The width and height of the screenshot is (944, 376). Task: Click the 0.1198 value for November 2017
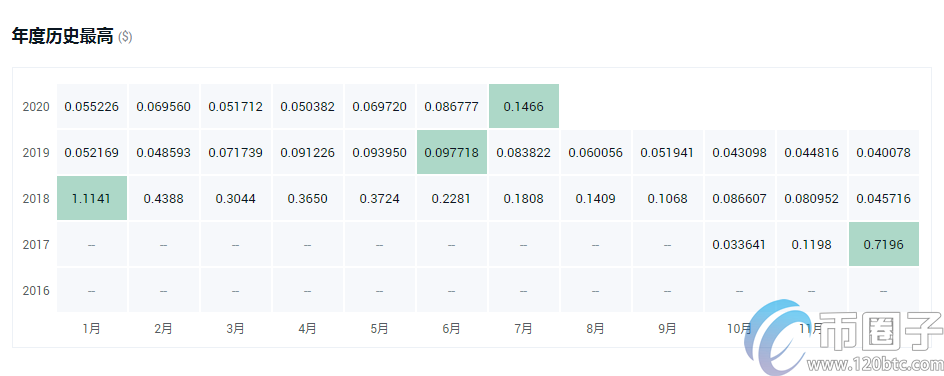[x=812, y=245]
